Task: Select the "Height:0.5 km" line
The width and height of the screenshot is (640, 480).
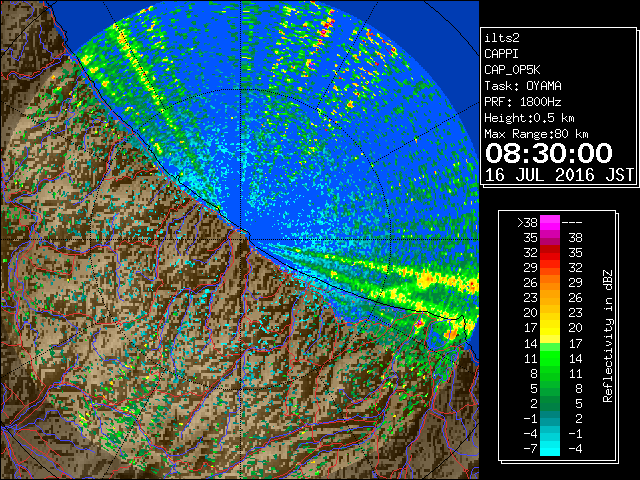Action: (529, 118)
